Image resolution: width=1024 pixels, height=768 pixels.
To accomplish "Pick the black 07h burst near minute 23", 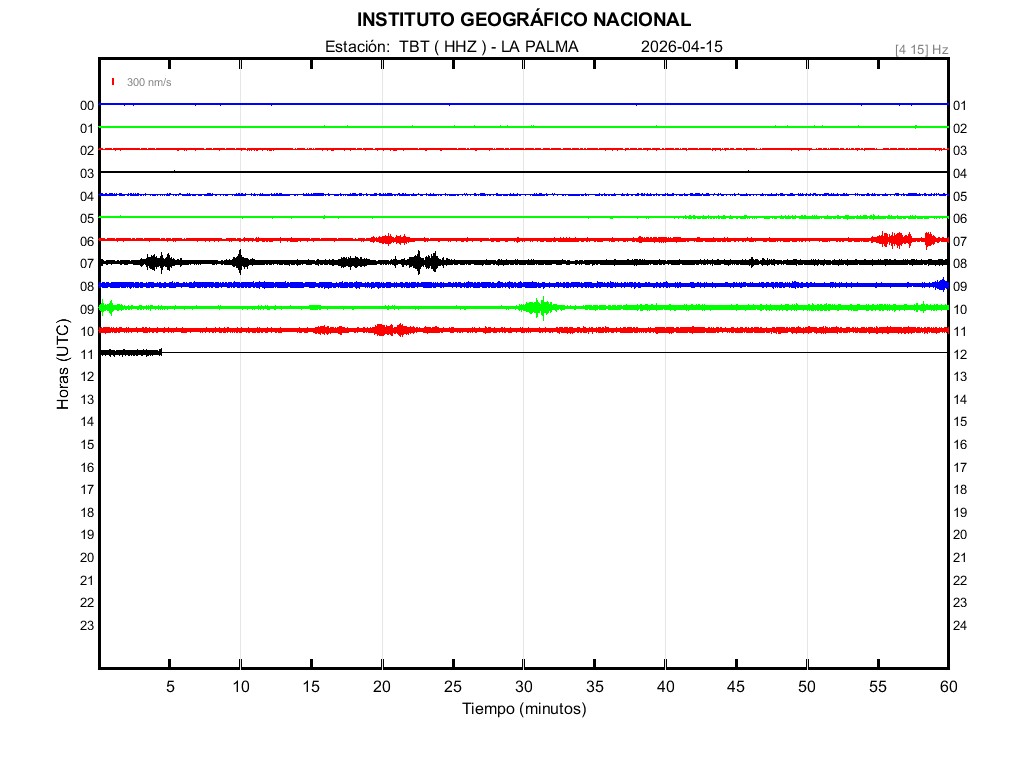I will coord(426,262).
